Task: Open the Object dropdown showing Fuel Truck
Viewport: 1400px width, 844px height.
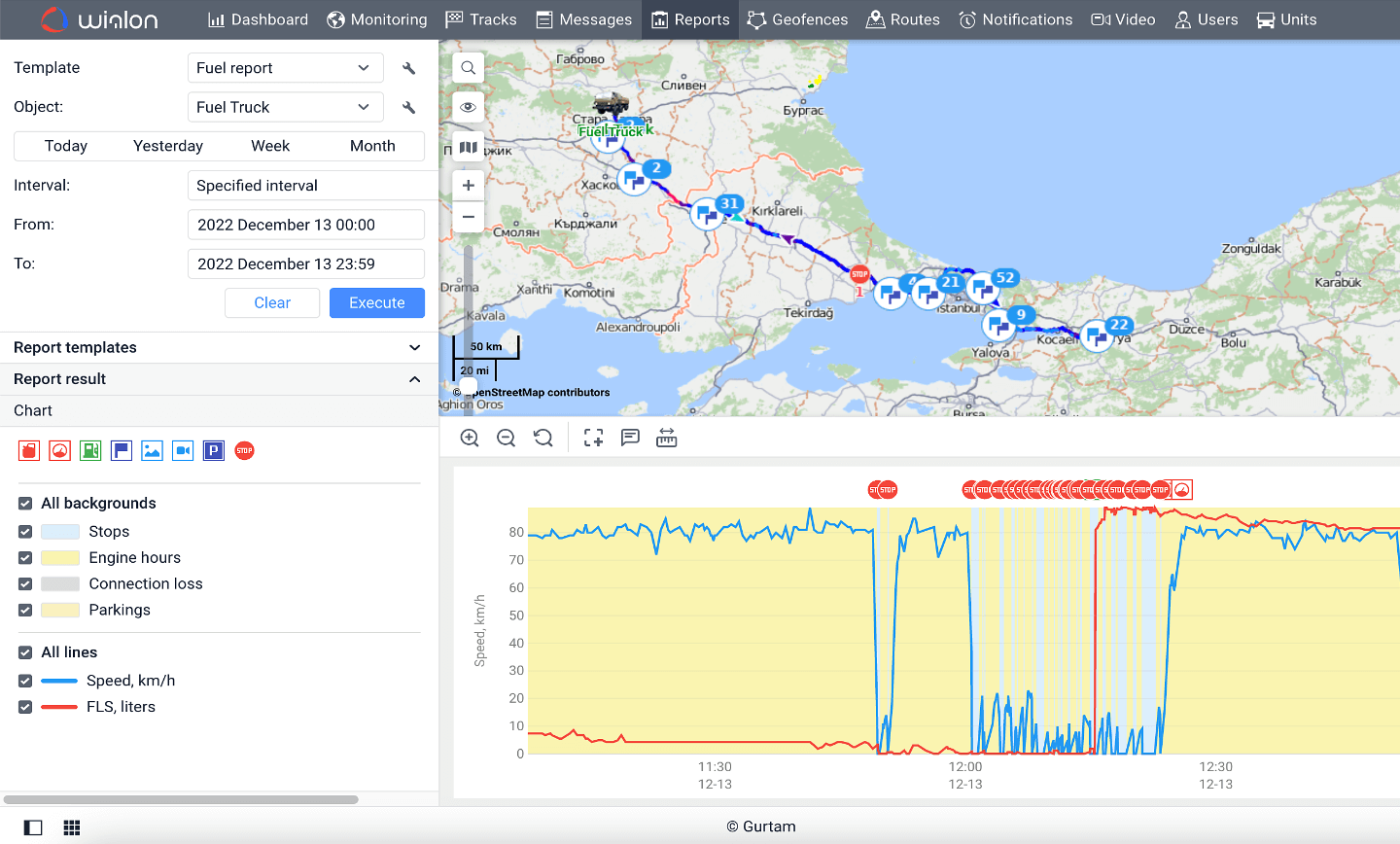Action: click(285, 107)
